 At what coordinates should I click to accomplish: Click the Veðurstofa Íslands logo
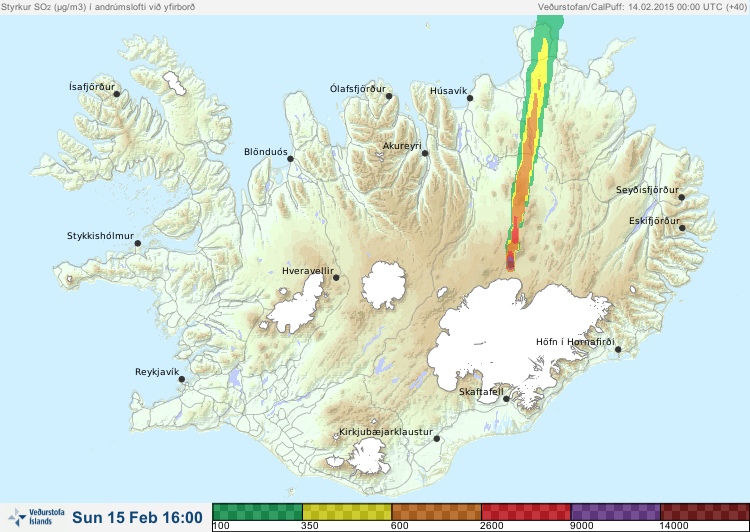tap(36, 517)
